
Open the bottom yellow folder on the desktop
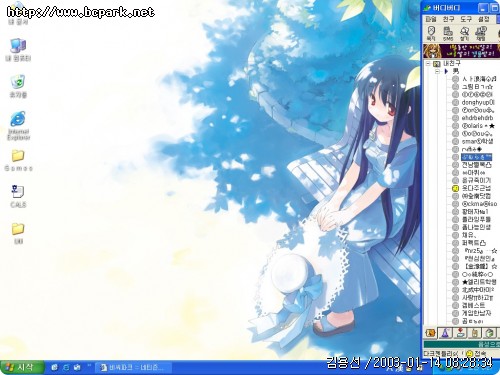[18, 233]
